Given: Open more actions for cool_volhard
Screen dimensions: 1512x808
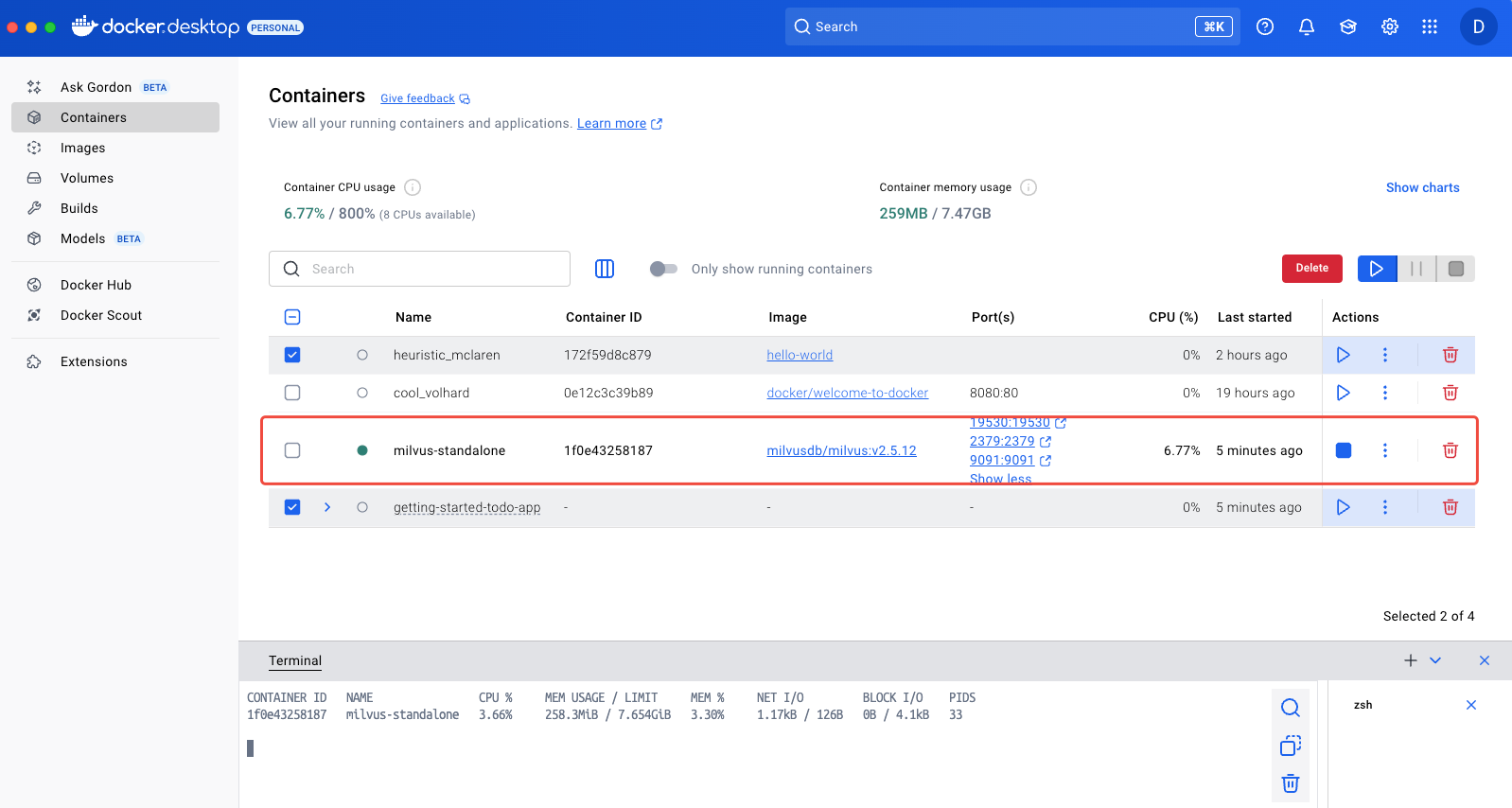Looking at the screenshot, I should pyautogui.click(x=1384, y=393).
